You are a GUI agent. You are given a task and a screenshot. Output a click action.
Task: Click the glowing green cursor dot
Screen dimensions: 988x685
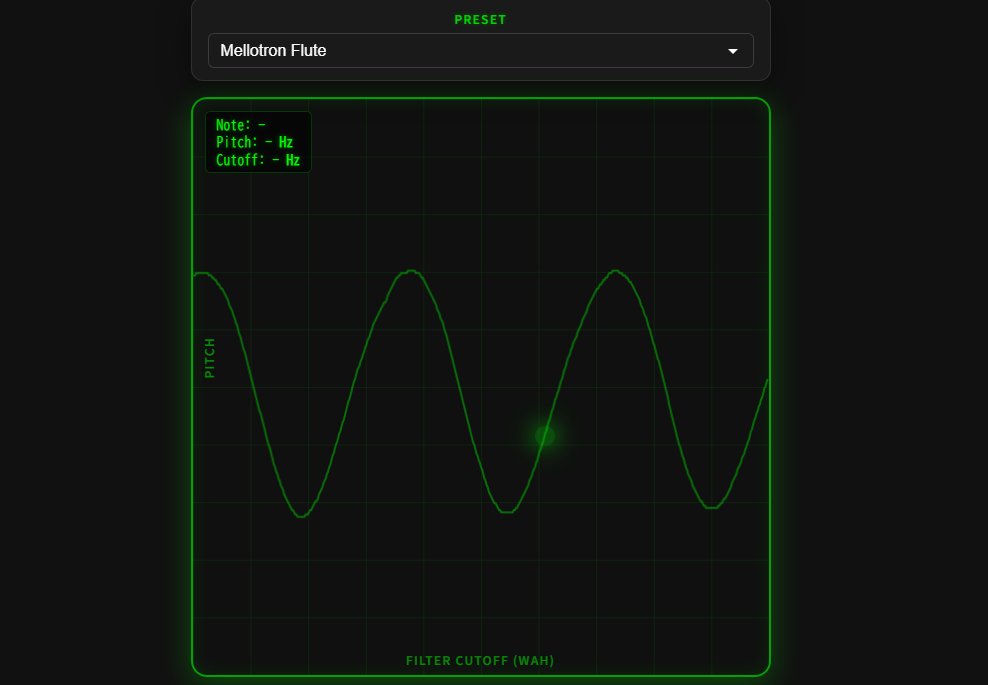coord(545,435)
